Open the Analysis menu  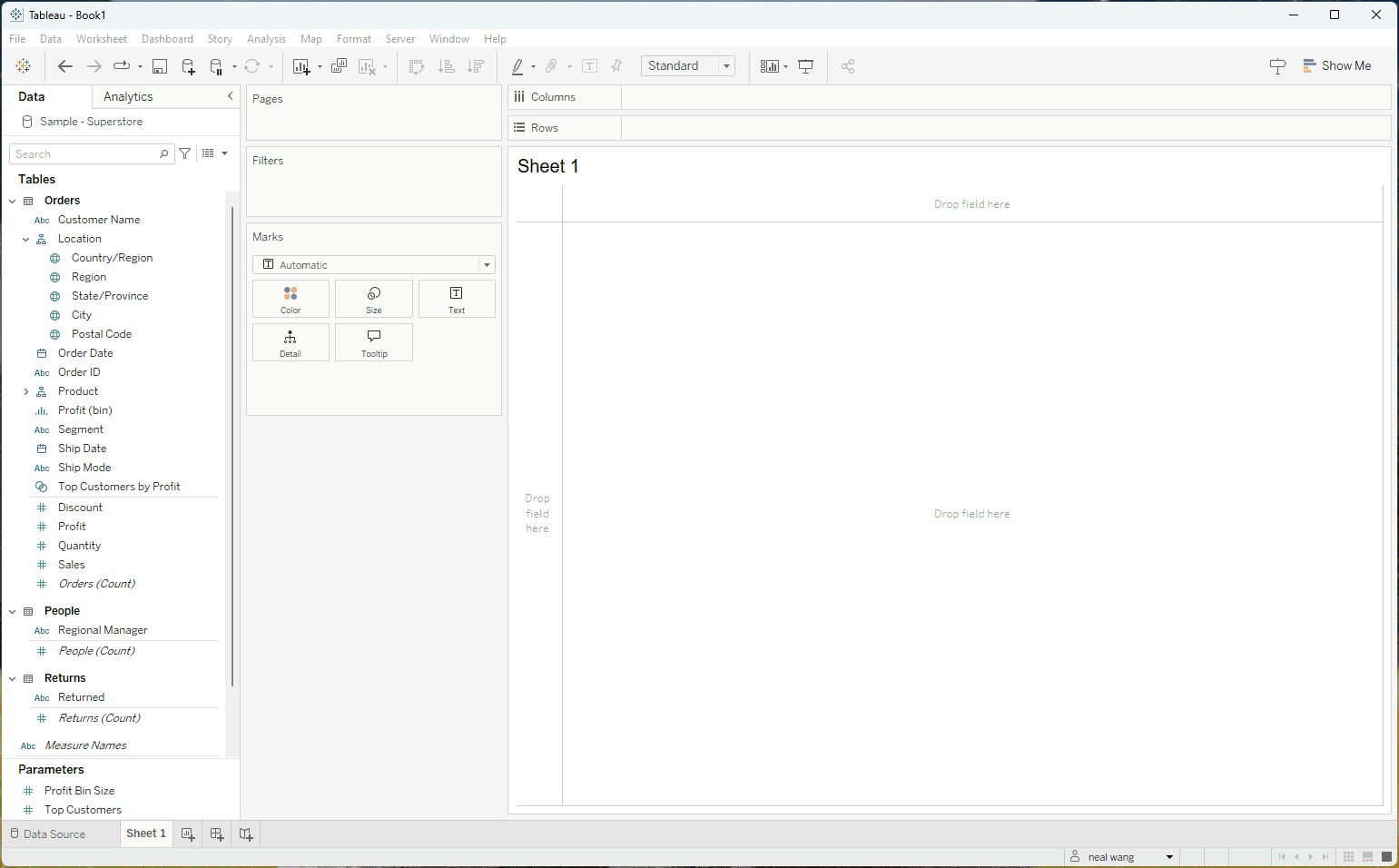266,39
